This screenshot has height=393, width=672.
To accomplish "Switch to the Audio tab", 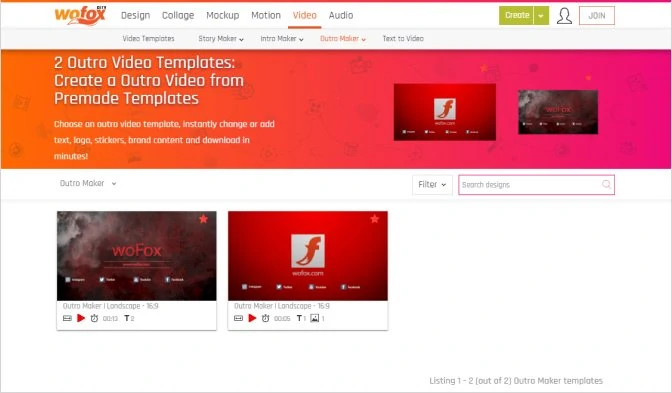I will pyautogui.click(x=341, y=15).
